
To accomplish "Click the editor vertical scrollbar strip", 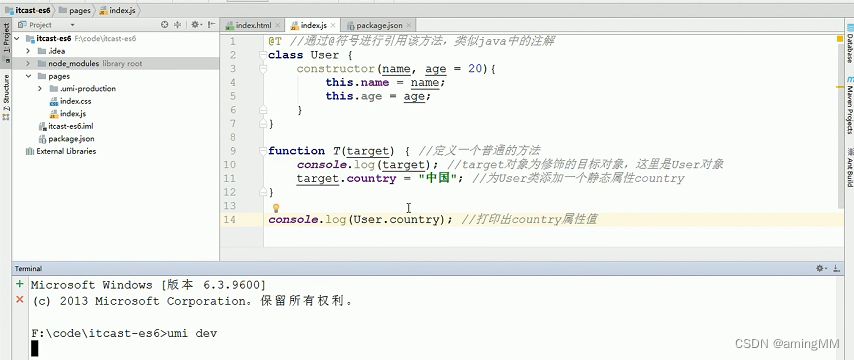I will [840, 125].
